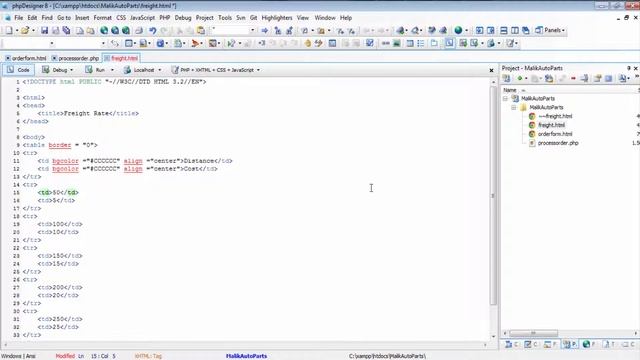Viewport: 640px width, 360px height.
Task: Click the split horizontal layout icon
Action: pyautogui.click(x=504, y=30)
